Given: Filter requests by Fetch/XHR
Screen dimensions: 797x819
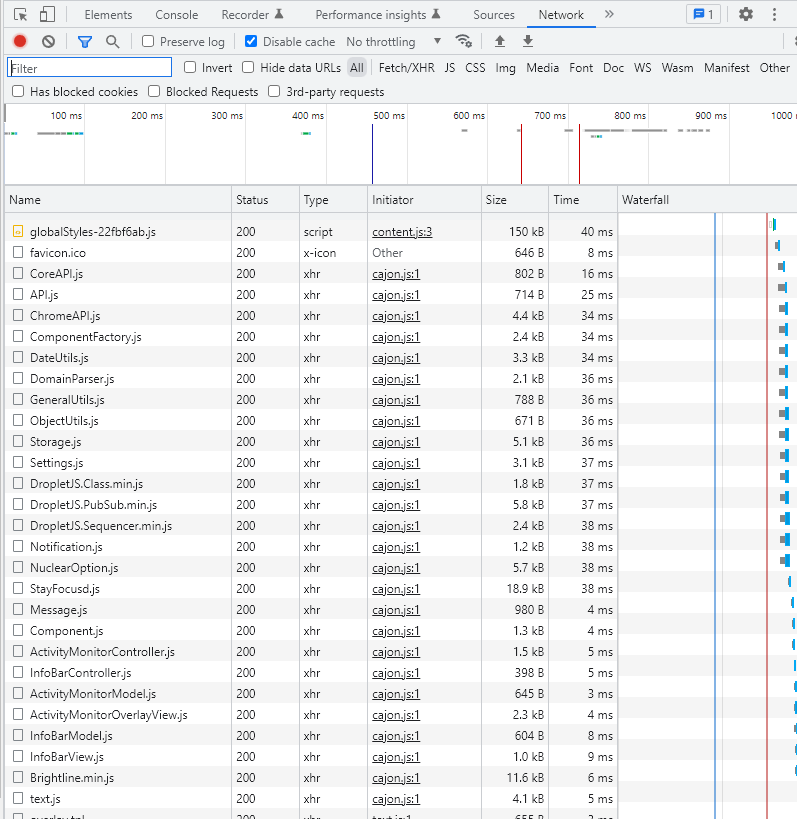Looking at the screenshot, I should pos(406,68).
